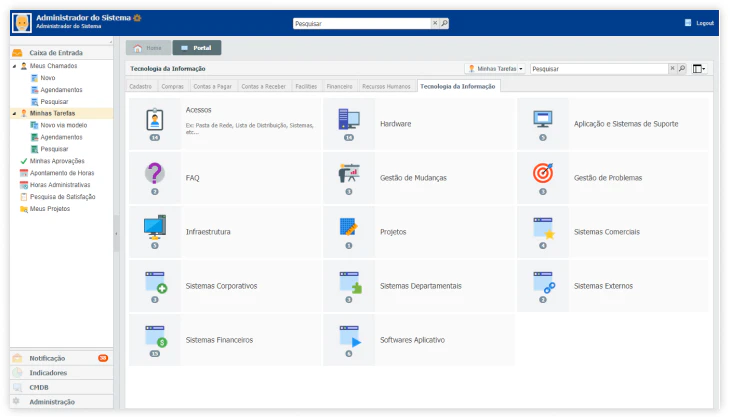Click the Notificação counter badge

(103, 358)
